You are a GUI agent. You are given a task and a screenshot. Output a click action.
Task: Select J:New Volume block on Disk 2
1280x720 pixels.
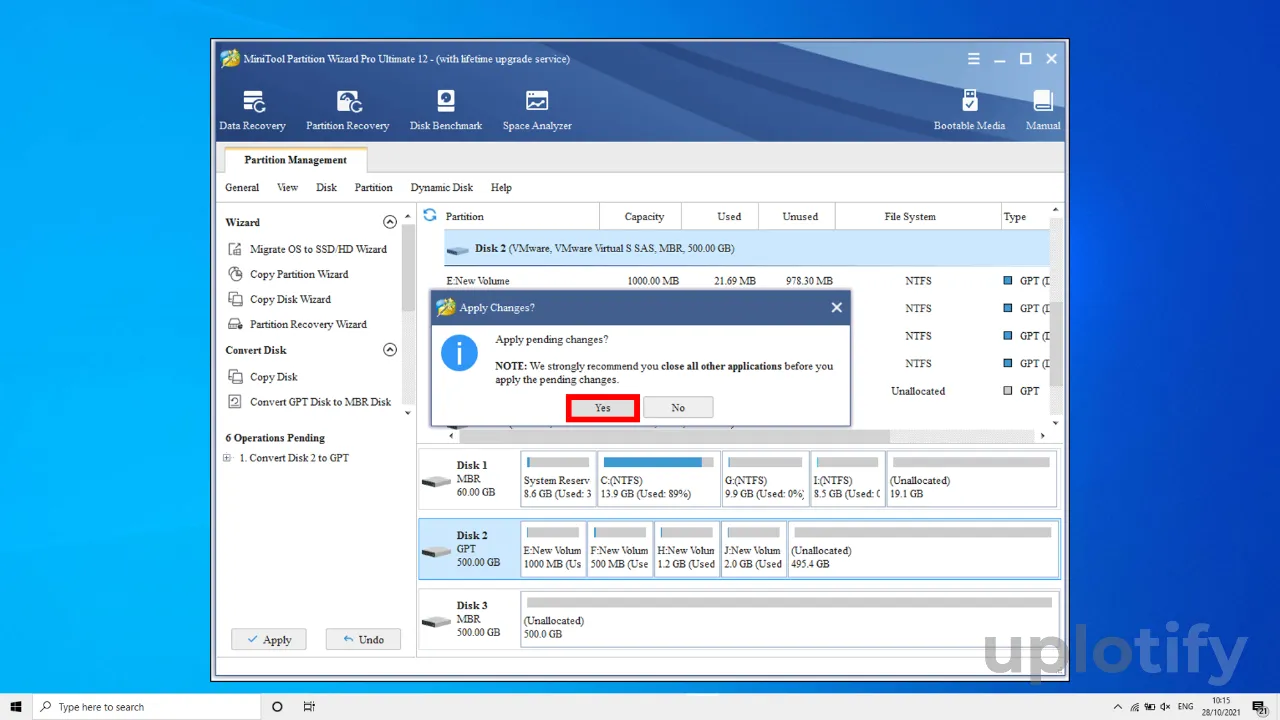click(x=754, y=549)
